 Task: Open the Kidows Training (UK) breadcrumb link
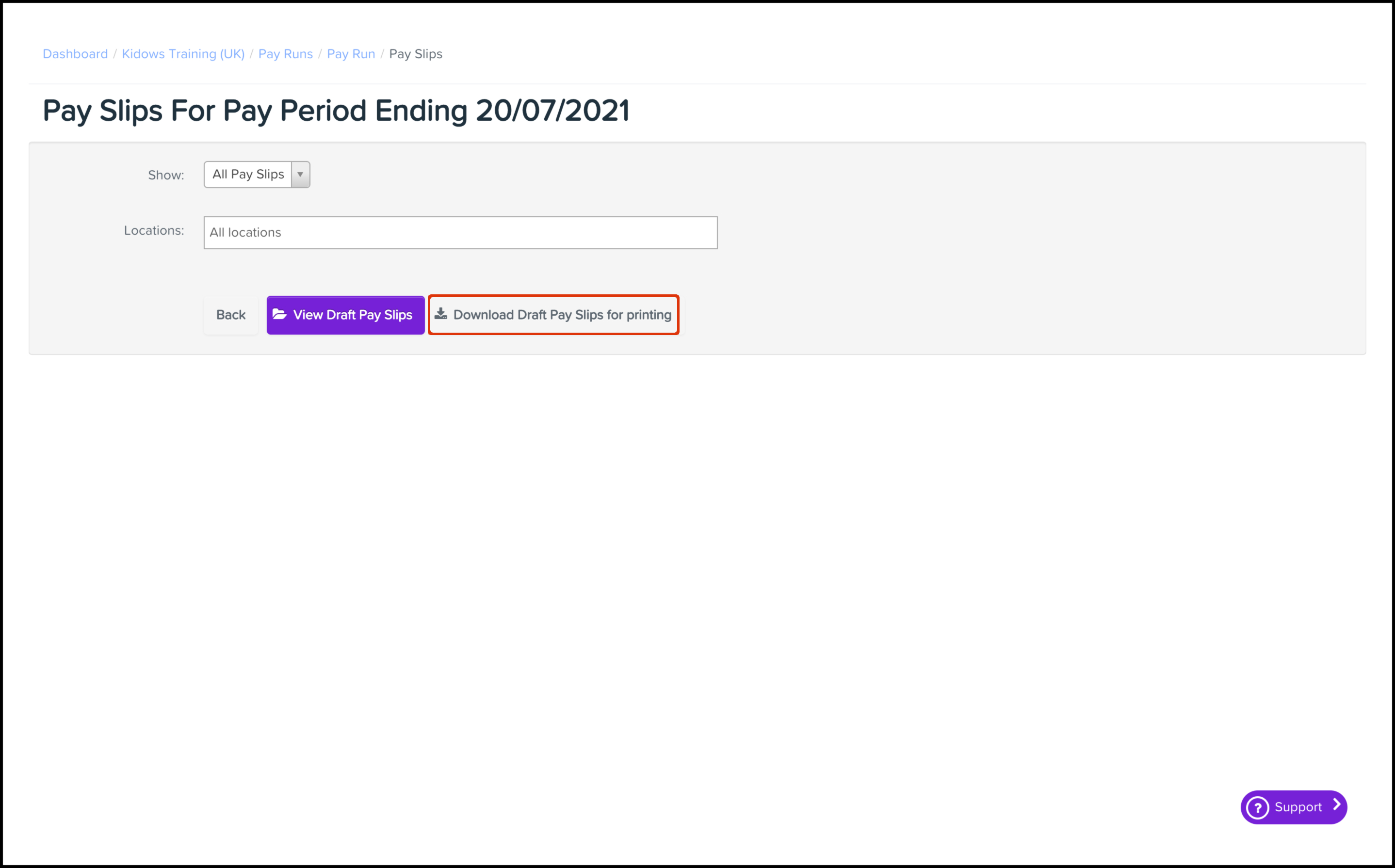coord(183,54)
